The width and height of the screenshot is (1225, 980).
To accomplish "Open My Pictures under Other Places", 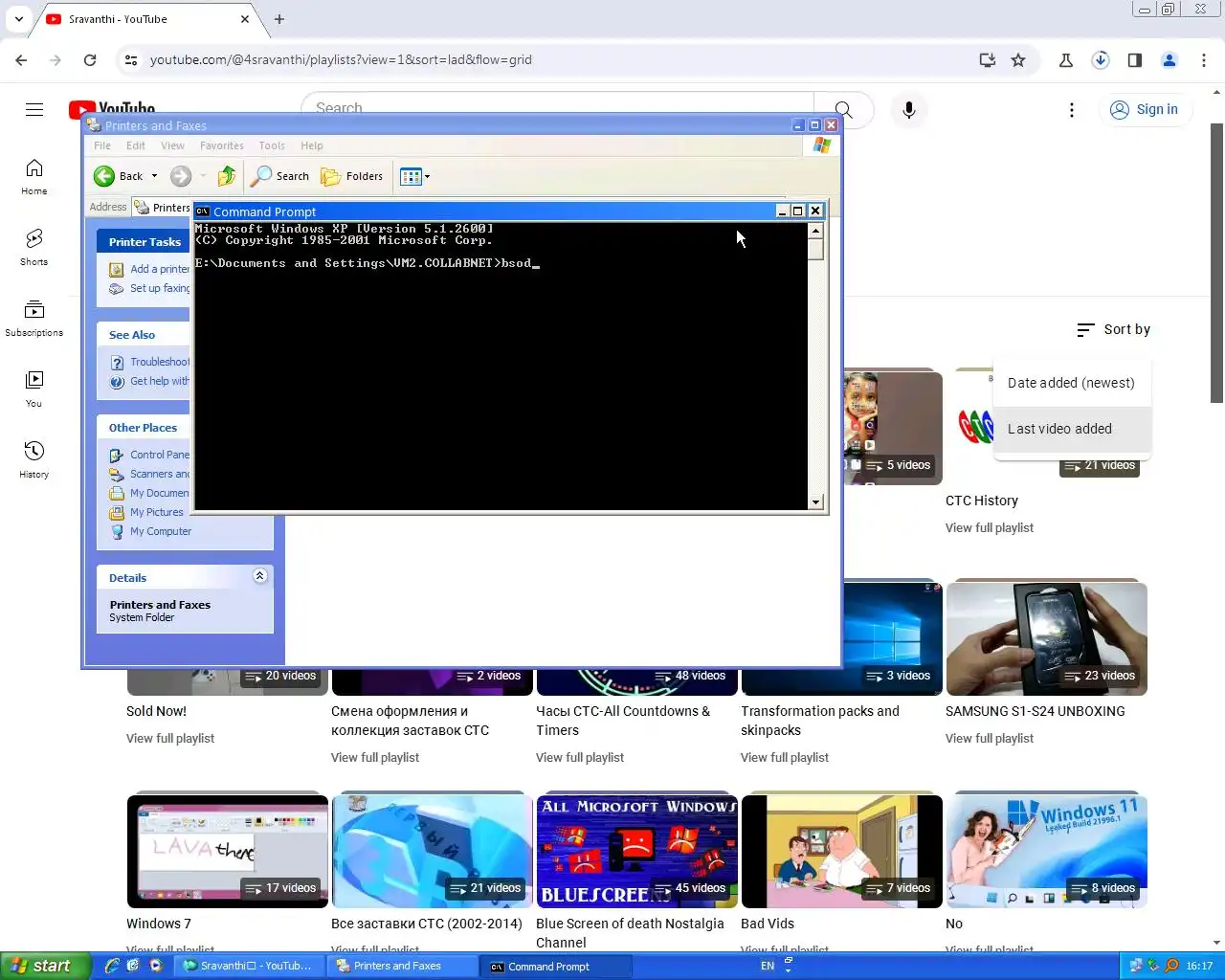I will click(x=157, y=512).
